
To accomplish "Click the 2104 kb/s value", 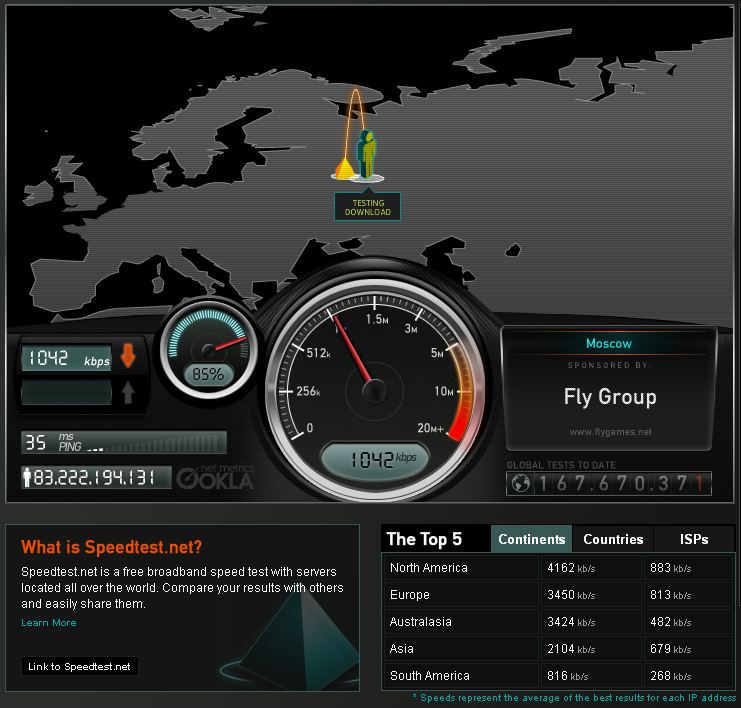I will (x=571, y=648).
